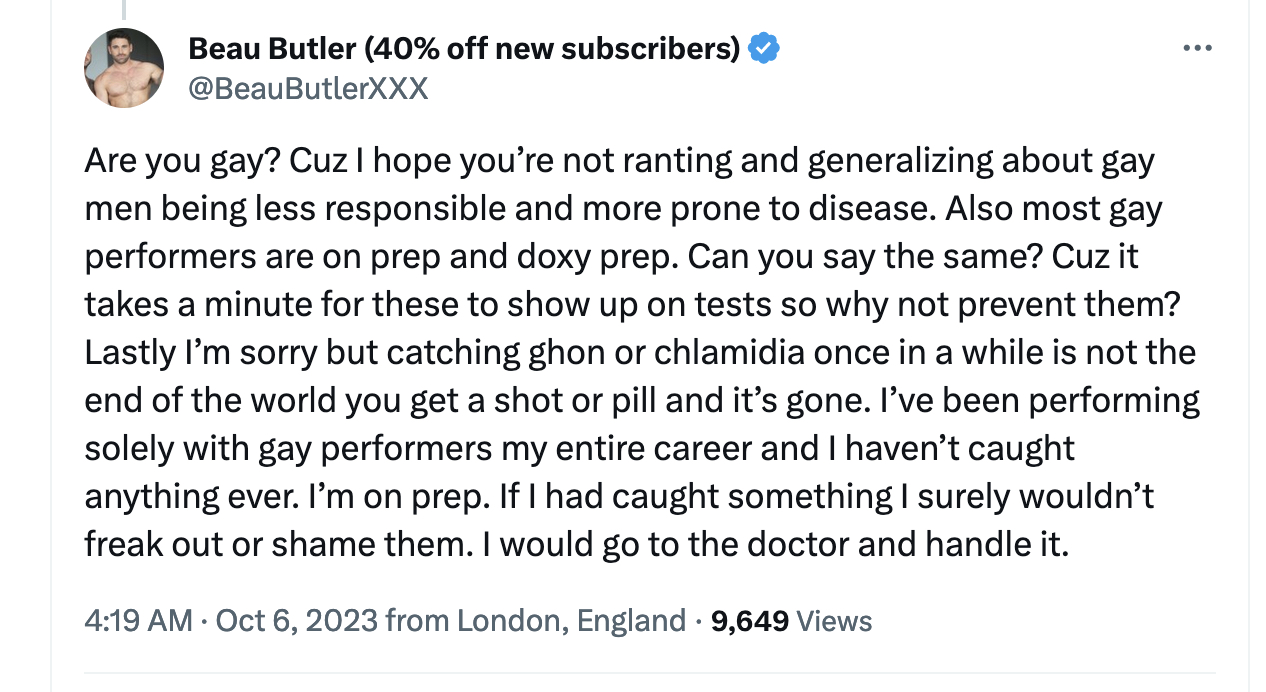Image resolution: width=1266 pixels, height=692 pixels.
Task: Open Beau Butler's profile avatar
Action: tap(124, 67)
